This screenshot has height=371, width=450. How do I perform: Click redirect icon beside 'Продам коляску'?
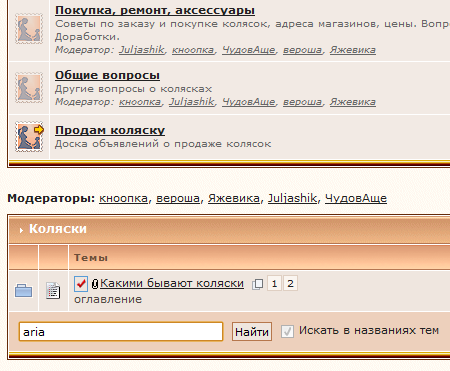click(29, 137)
